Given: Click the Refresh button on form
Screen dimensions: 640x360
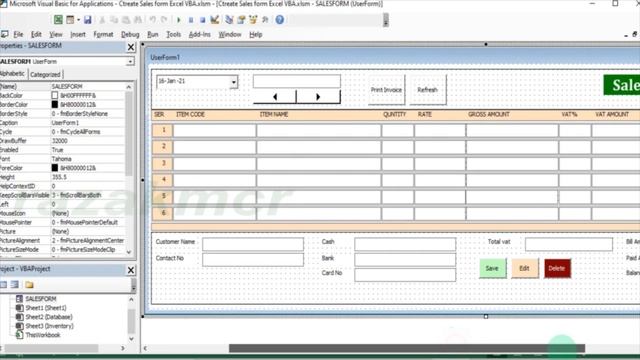Looking at the screenshot, I should pos(428,89).
